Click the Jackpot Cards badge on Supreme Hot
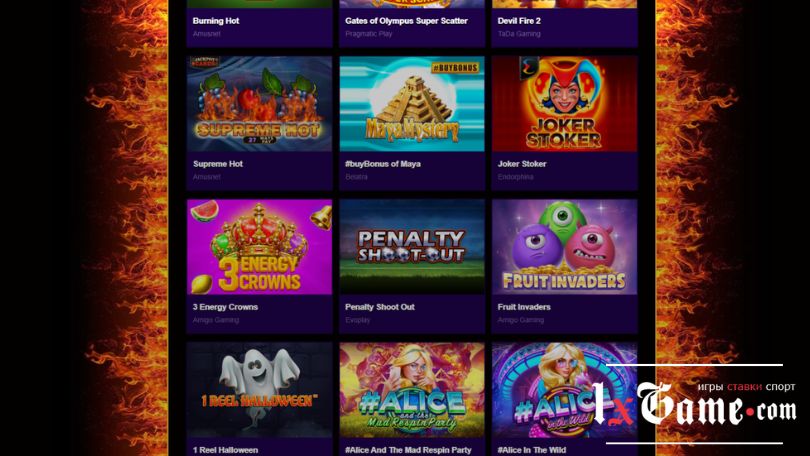Image resolution: width=810 pixels, height=456 pixels. (205, 62)
